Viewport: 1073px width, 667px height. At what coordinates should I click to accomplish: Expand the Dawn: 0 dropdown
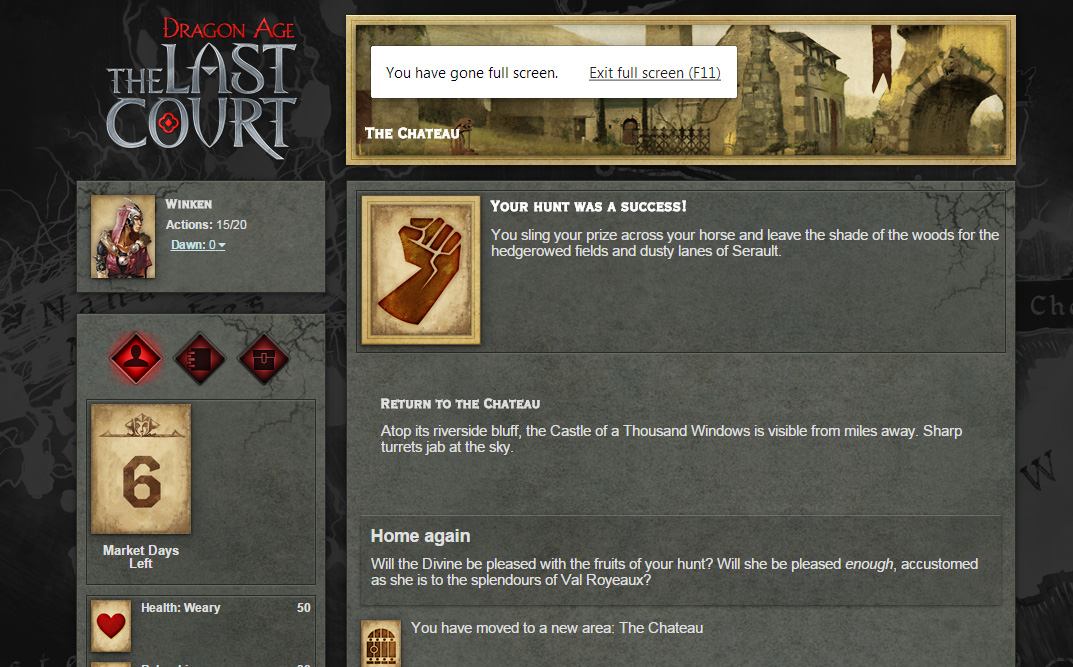point(198,245)
